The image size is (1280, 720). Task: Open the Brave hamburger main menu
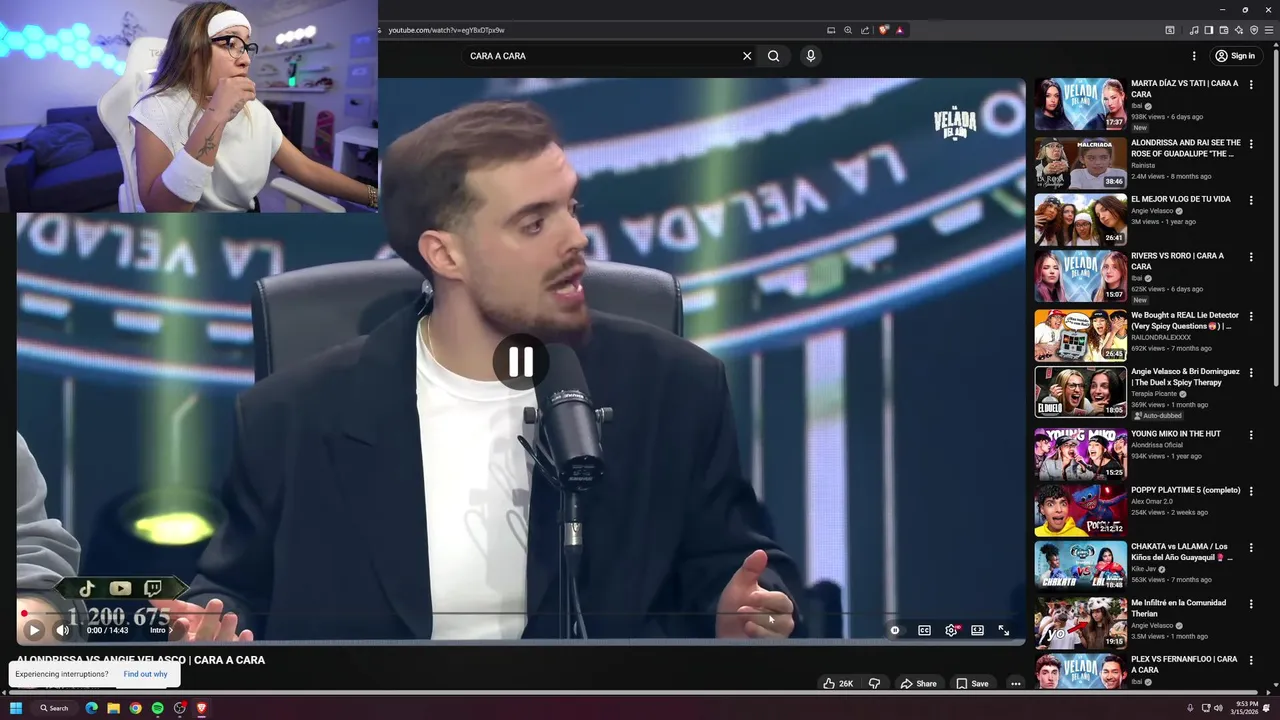pos(1268,30)
